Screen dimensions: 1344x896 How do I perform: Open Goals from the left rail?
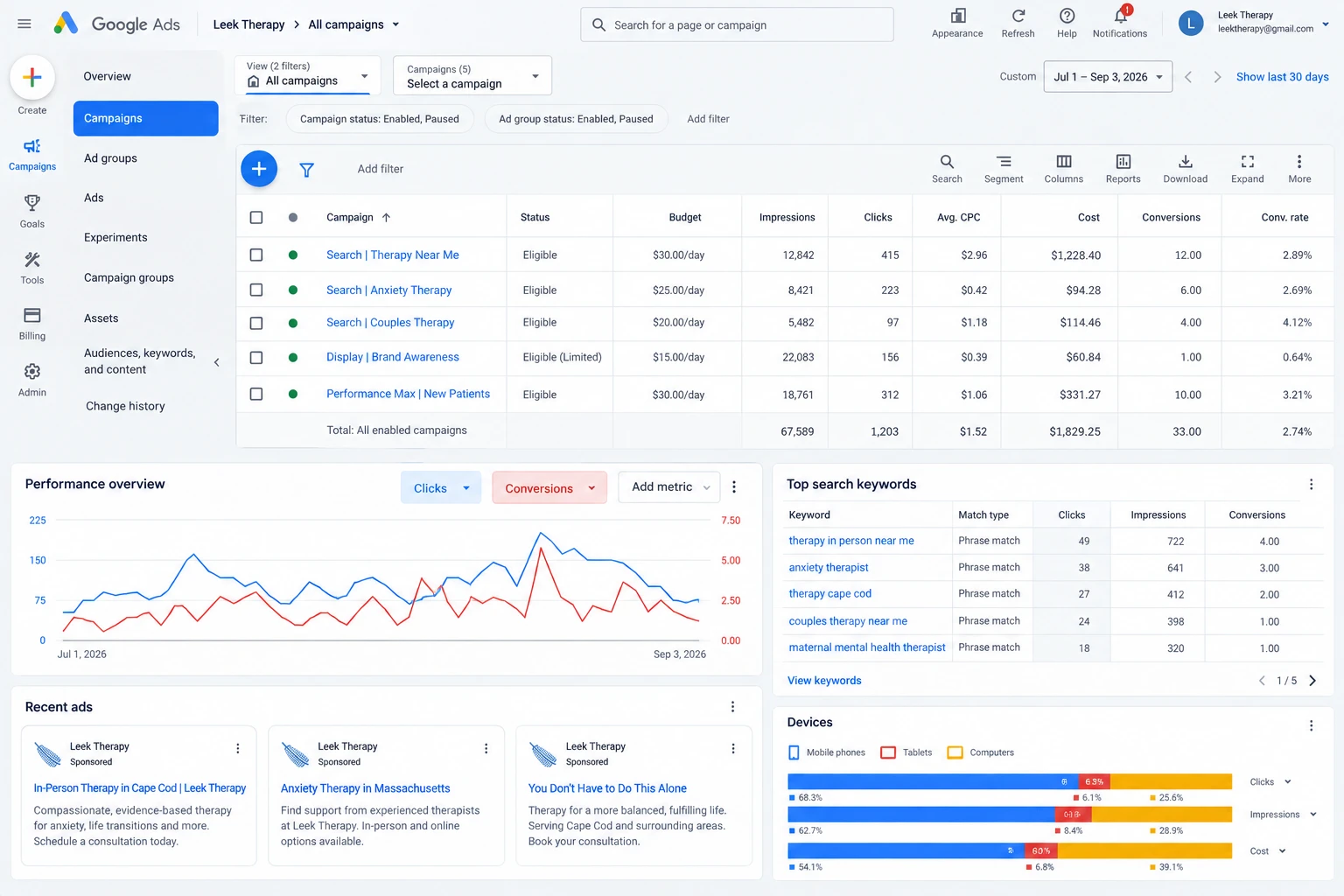coord(32,211)
